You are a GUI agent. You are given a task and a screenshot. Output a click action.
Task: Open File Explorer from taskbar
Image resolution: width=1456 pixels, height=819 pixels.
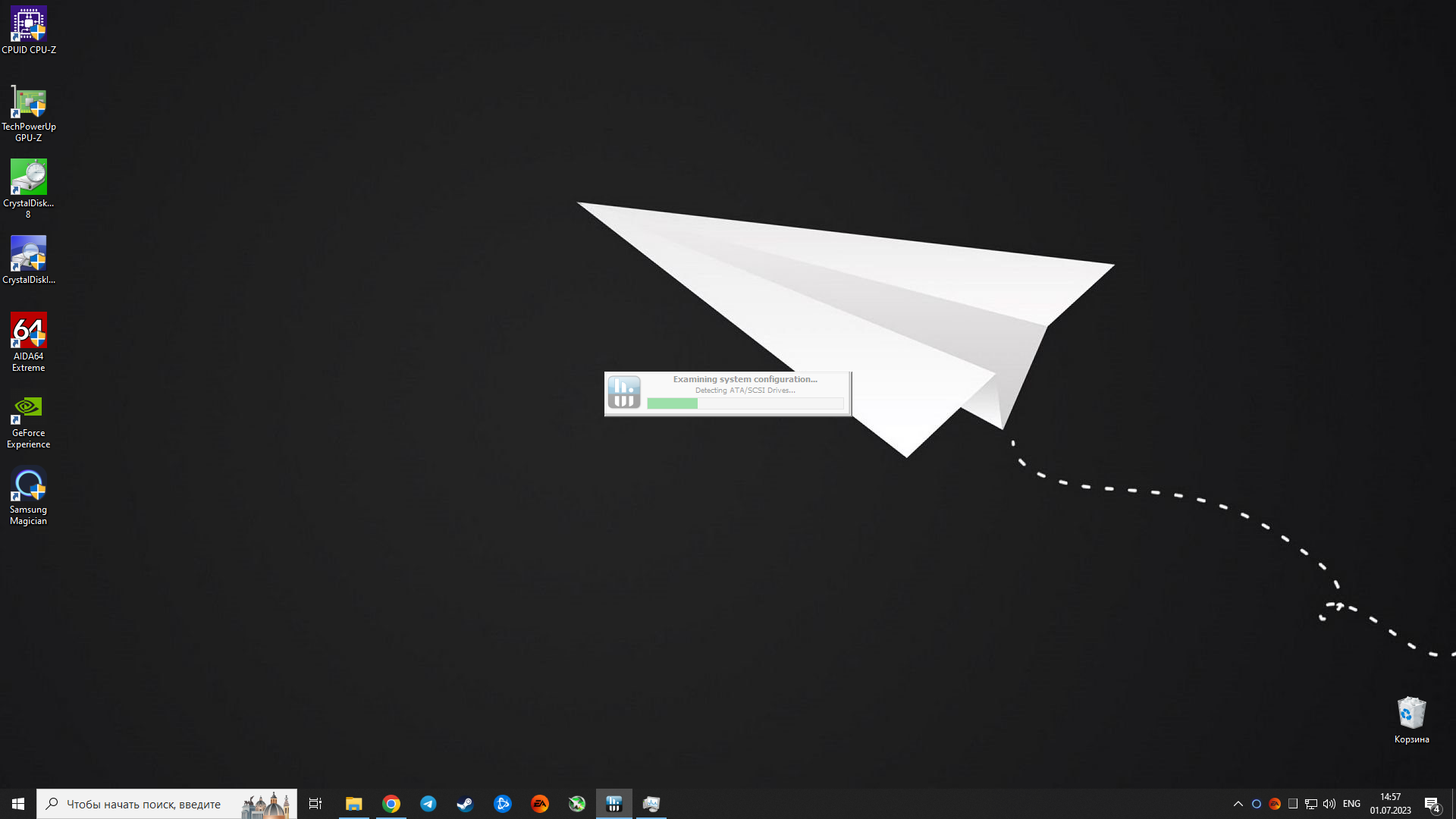click(x=354, y=804)
